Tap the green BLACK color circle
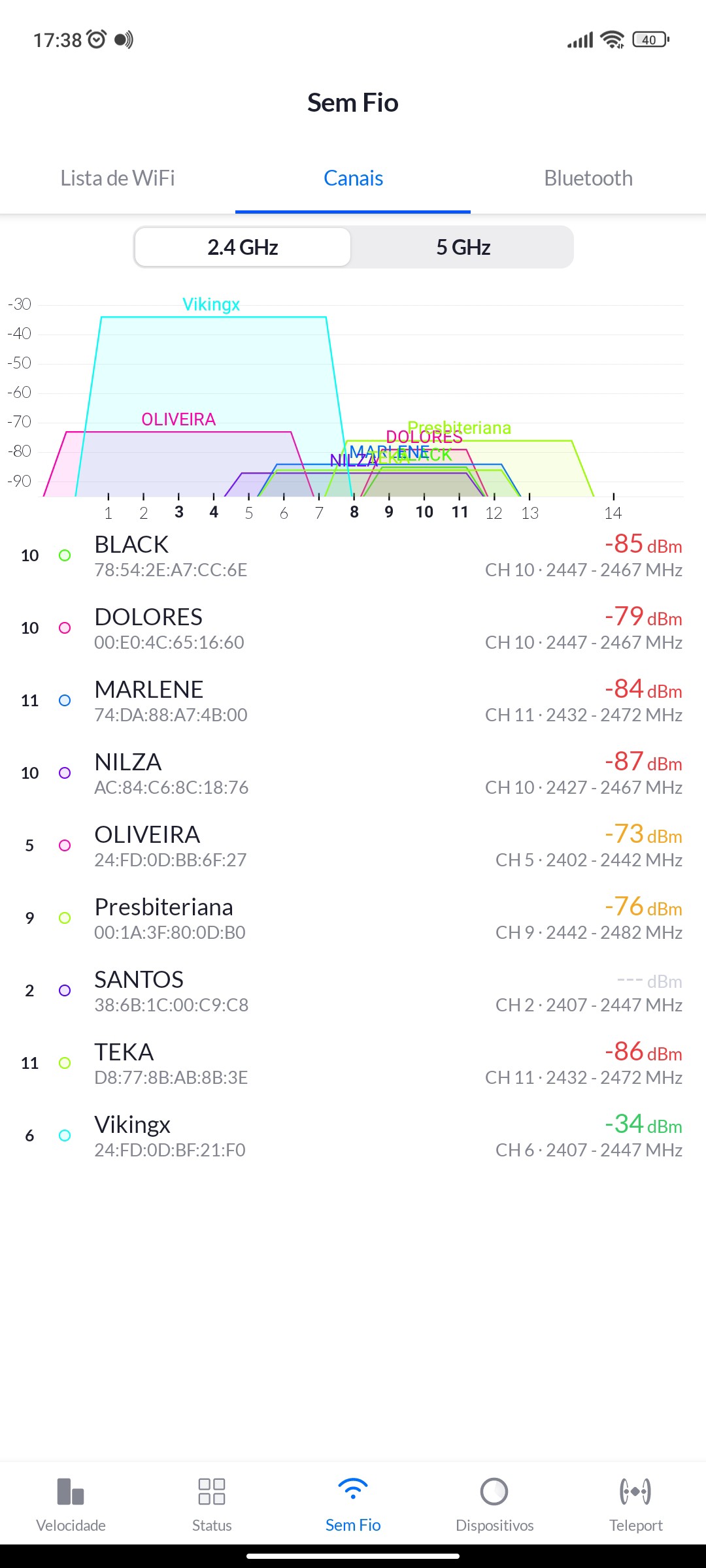The height and width of the screenshot is (1568, 706). tap(65, 555)
